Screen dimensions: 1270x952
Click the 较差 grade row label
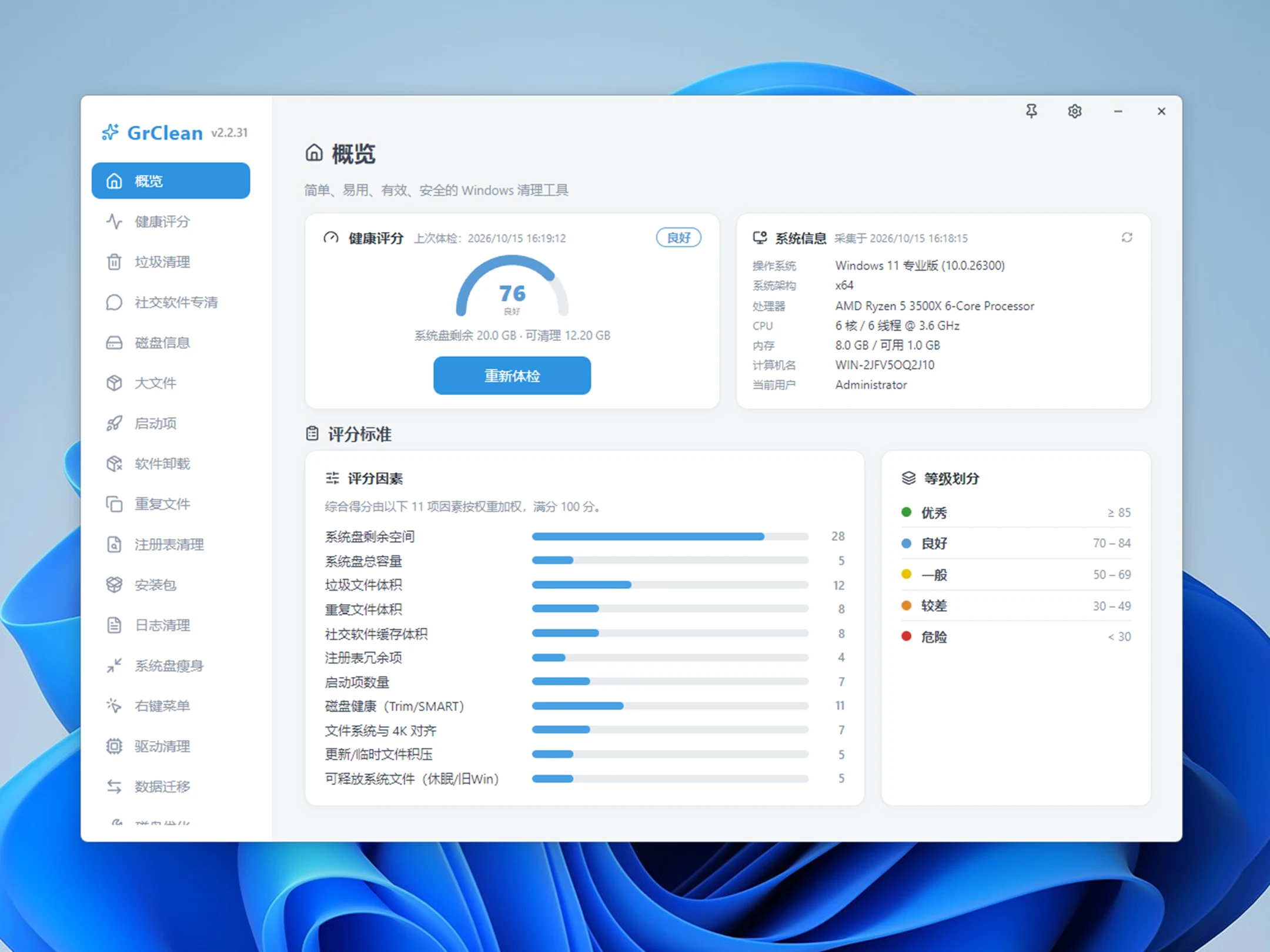pos(934,606)
